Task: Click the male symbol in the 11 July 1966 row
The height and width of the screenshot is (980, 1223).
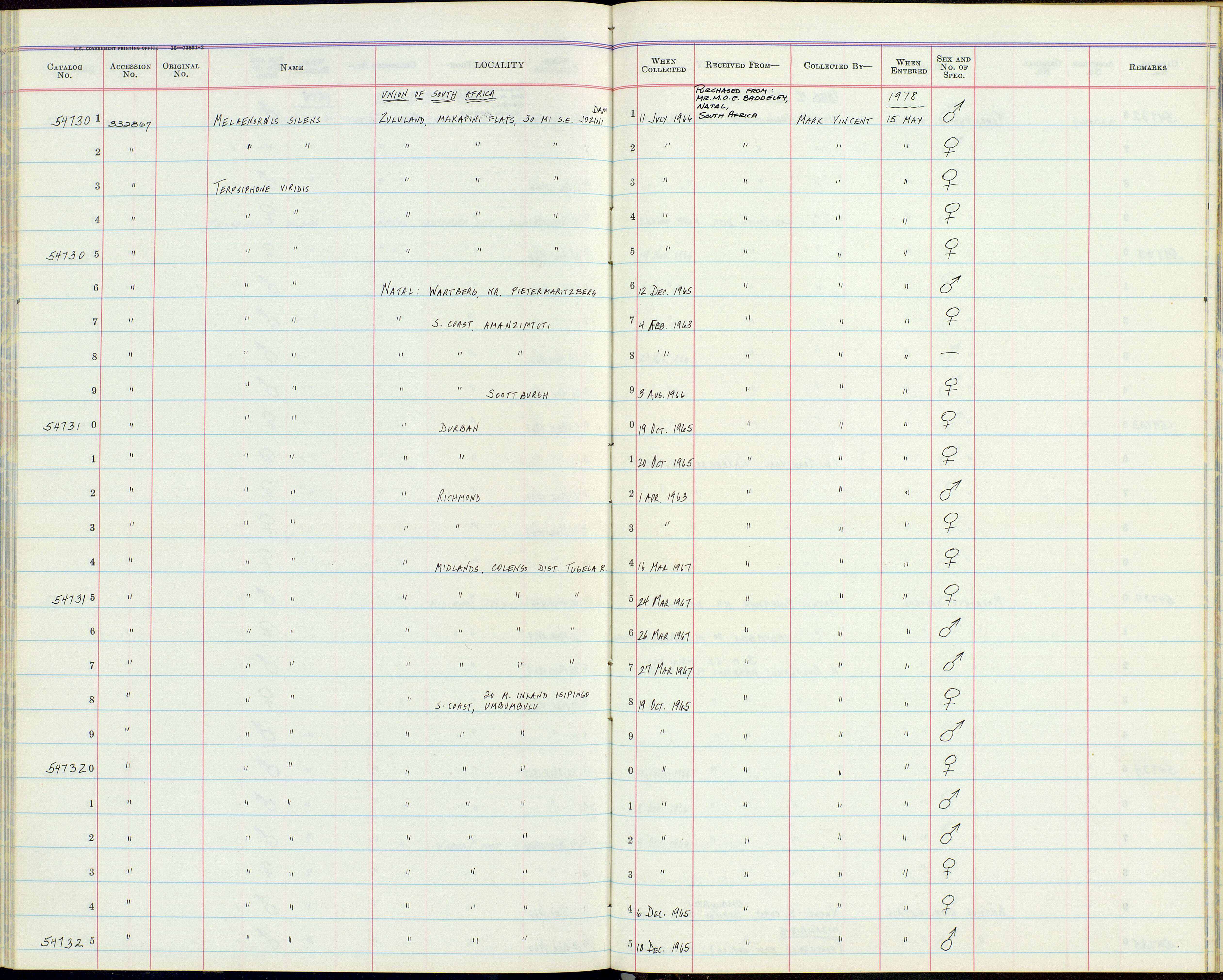Action: tap(953, 112)
